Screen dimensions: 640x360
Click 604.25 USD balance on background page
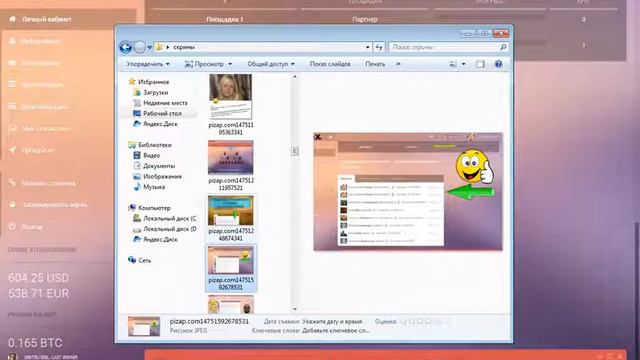pos(39,278)
